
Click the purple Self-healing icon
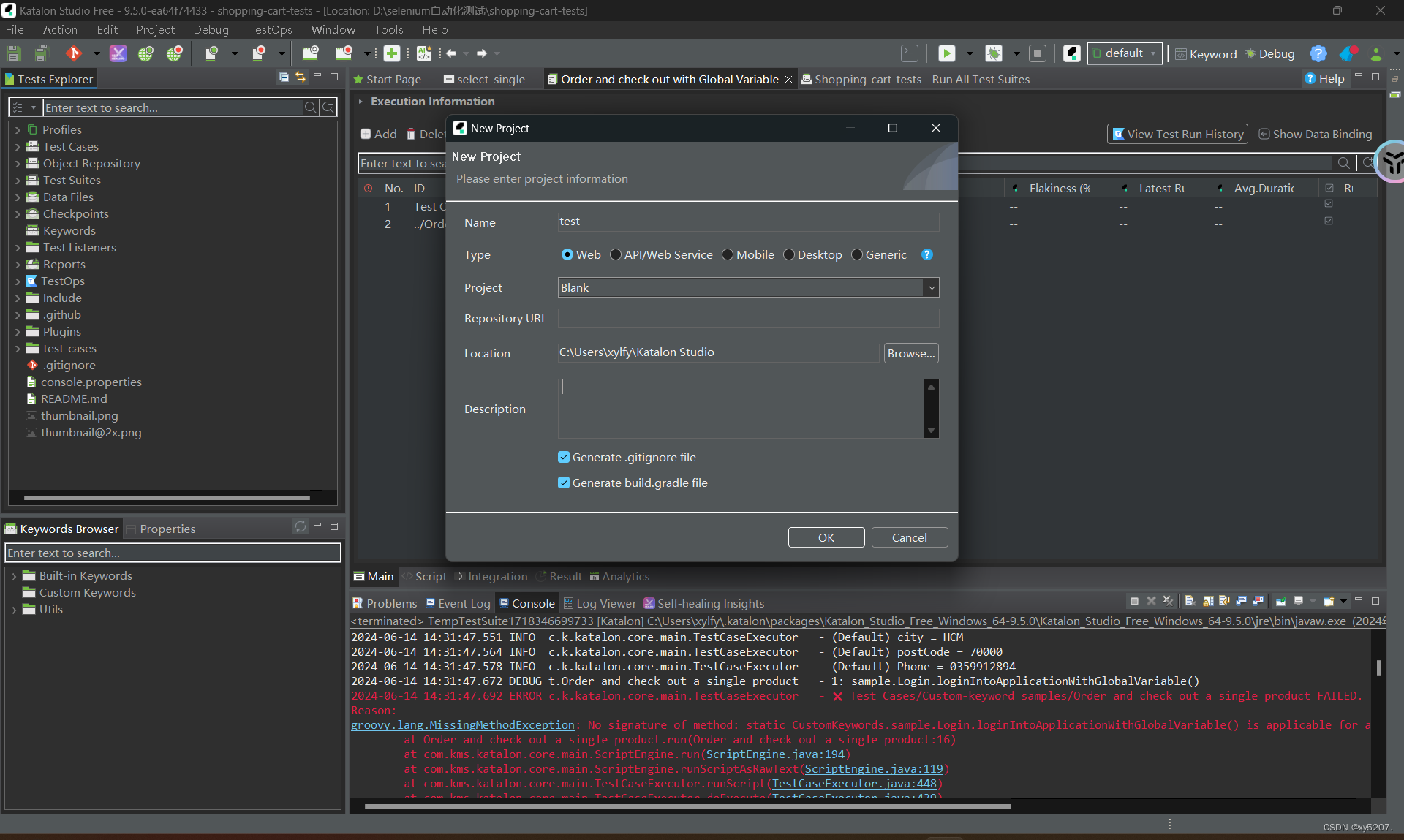pyautogui.click(x=118, y=53)
